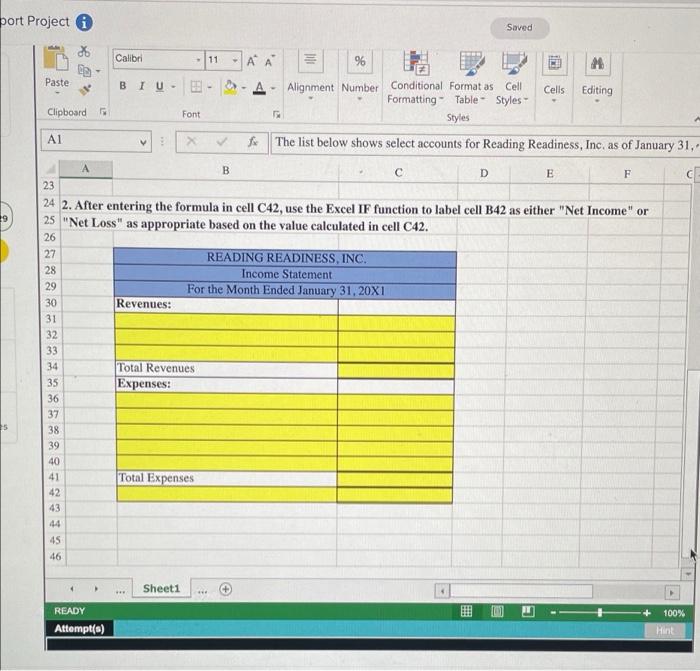Click the Total Revenues label cell
Image resolution: width=700 pixels, height=671 pixels.
(x=226, y=369)
